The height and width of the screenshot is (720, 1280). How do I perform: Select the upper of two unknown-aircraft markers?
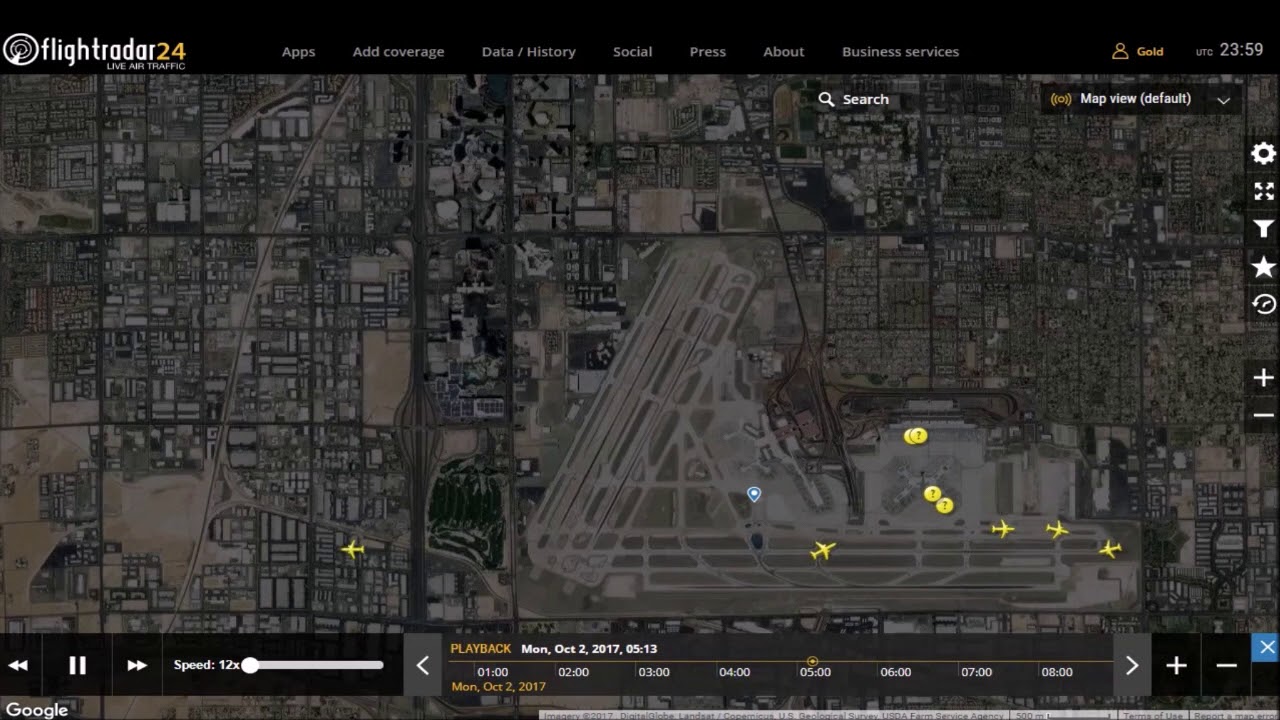click(x=932, y=493)
